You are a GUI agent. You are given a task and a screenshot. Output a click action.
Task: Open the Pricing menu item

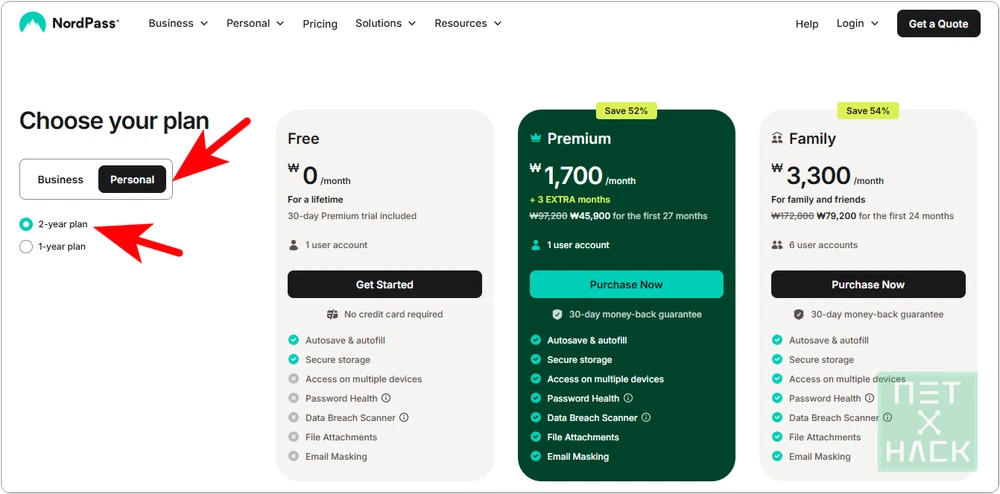[x=320, y=24]
